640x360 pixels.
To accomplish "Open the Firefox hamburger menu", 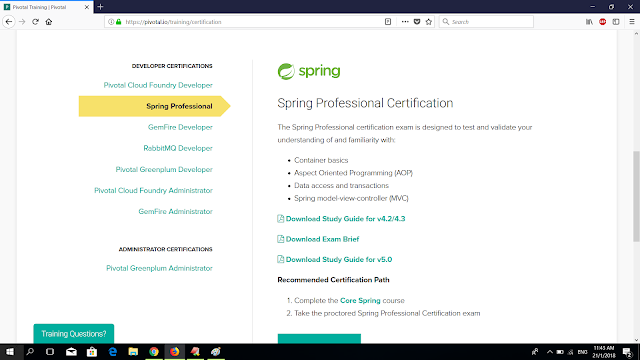I will coord(632,22).
